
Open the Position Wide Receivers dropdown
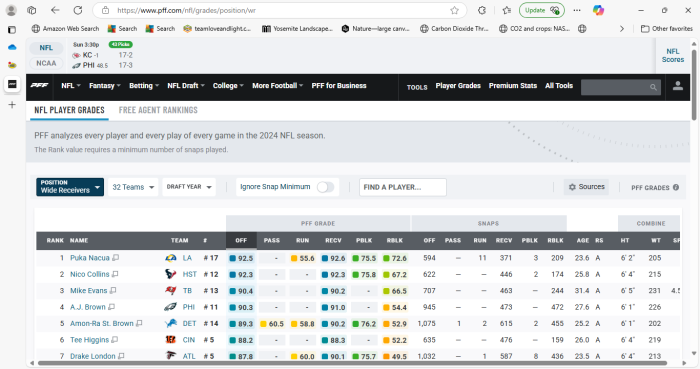coord(70,187)
